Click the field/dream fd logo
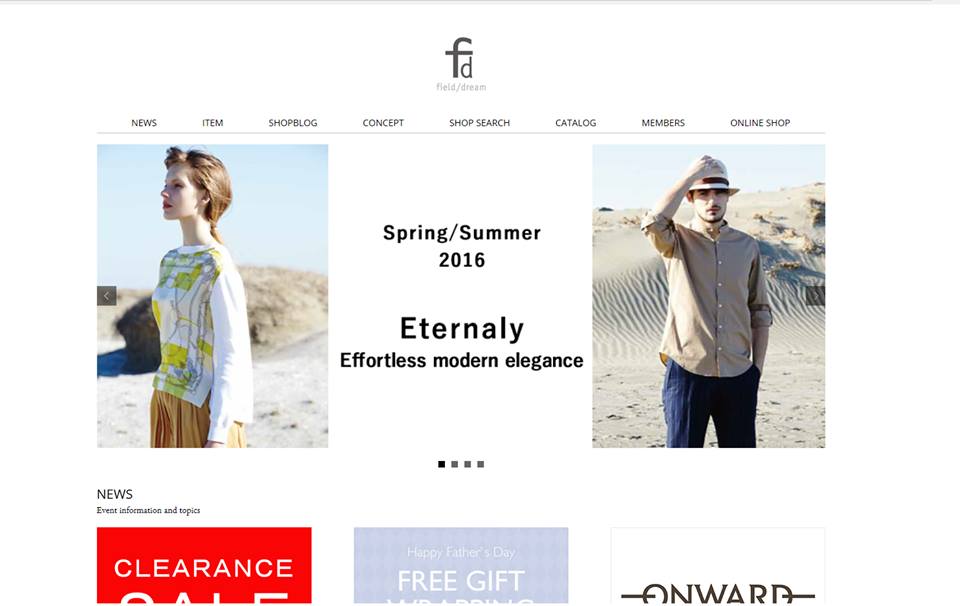The height and width of the screenshot is (606, 960). coord(461,64)
